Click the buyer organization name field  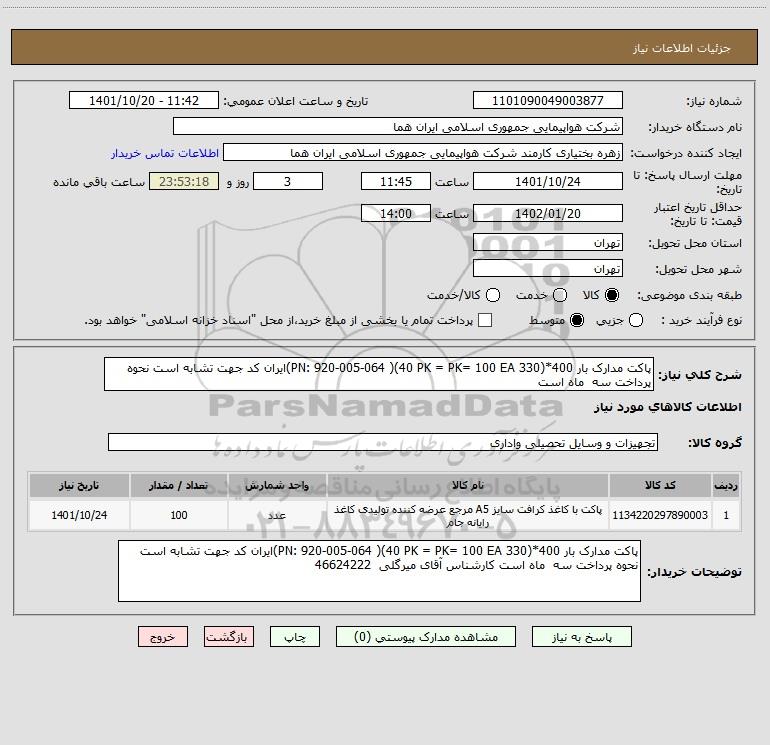[x=397, y=127]
